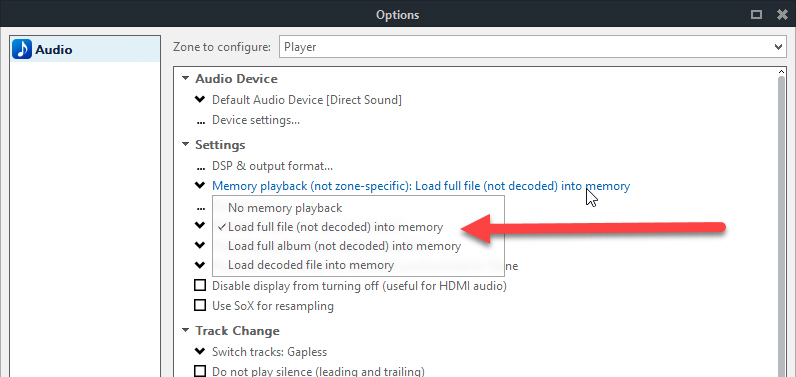Click the ellipsis icon beside Device settings
Image resolution: width=796 pixels, height=377 pixels.
201,123
